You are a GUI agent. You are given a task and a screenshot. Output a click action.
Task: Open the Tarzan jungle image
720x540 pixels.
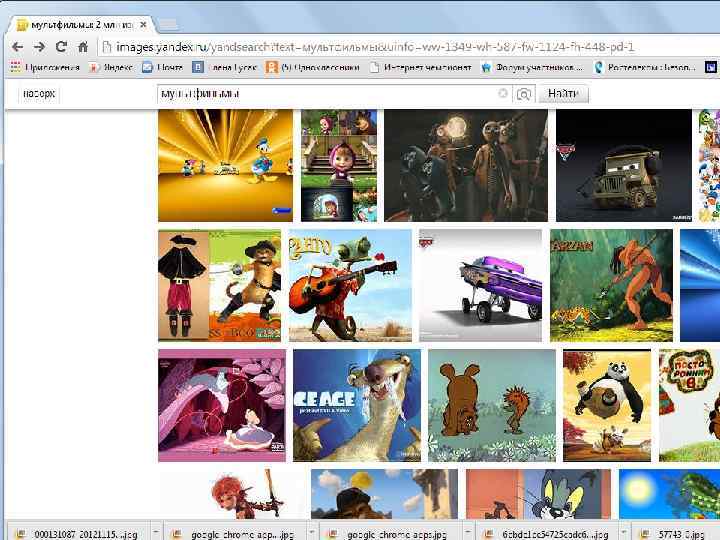click(x=611, y=286)
